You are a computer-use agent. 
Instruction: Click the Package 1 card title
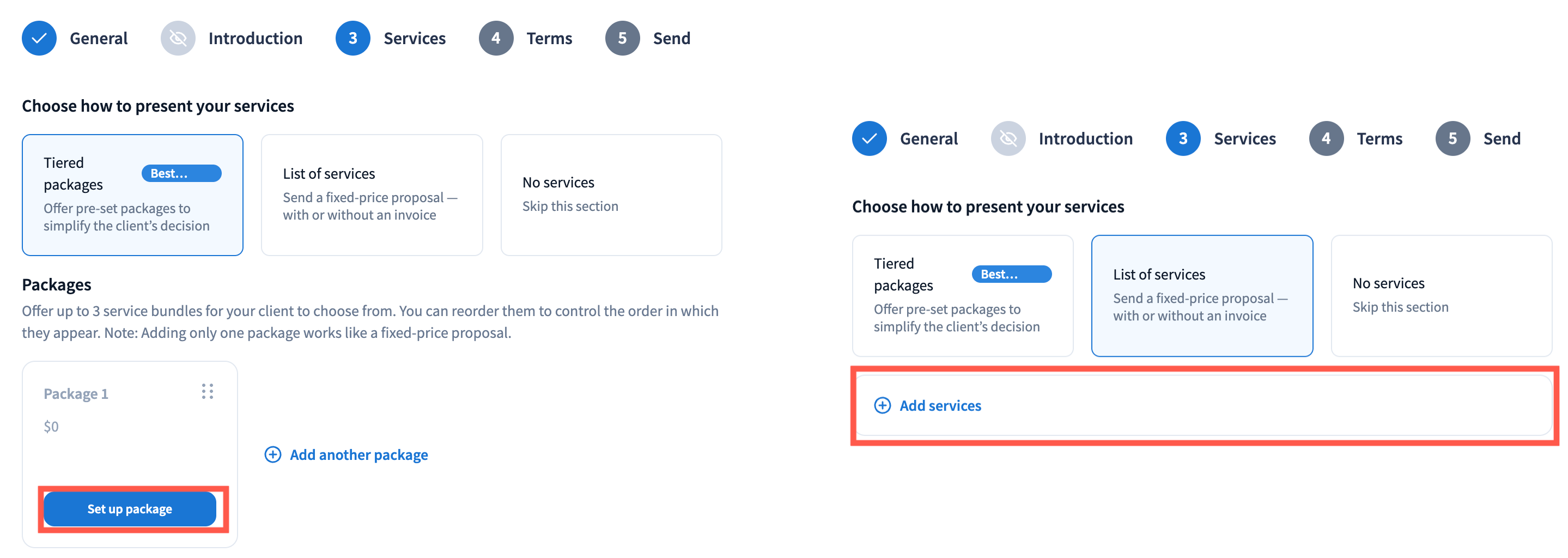[76, 393]
